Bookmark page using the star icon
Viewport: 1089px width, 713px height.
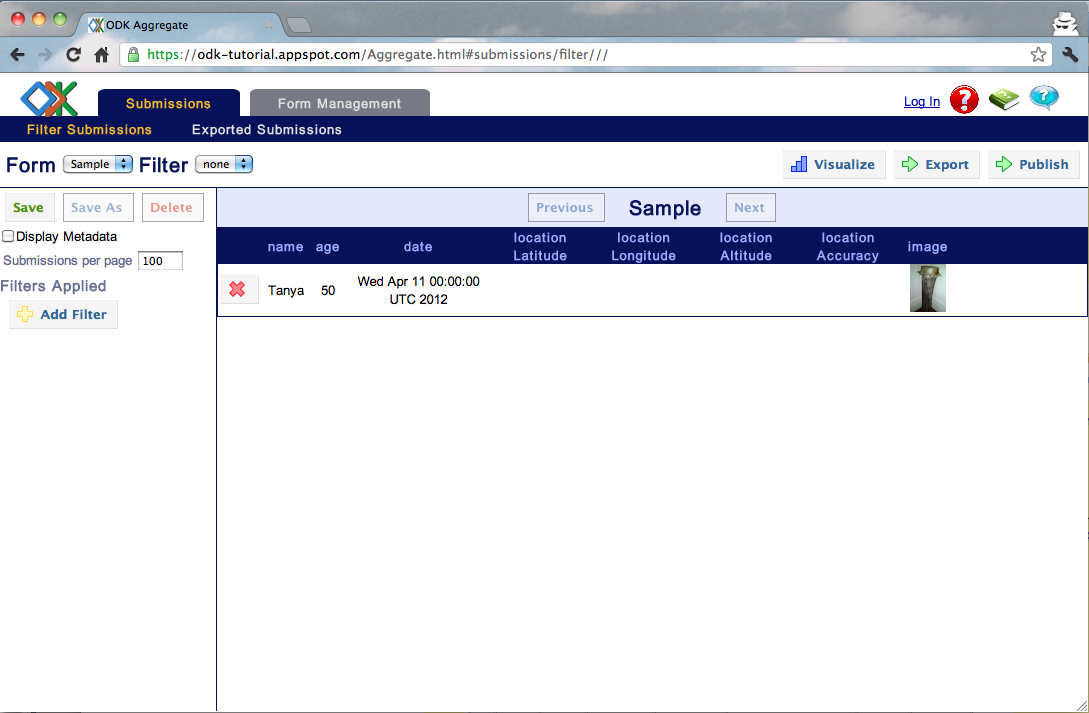[x=1039, y=55]
